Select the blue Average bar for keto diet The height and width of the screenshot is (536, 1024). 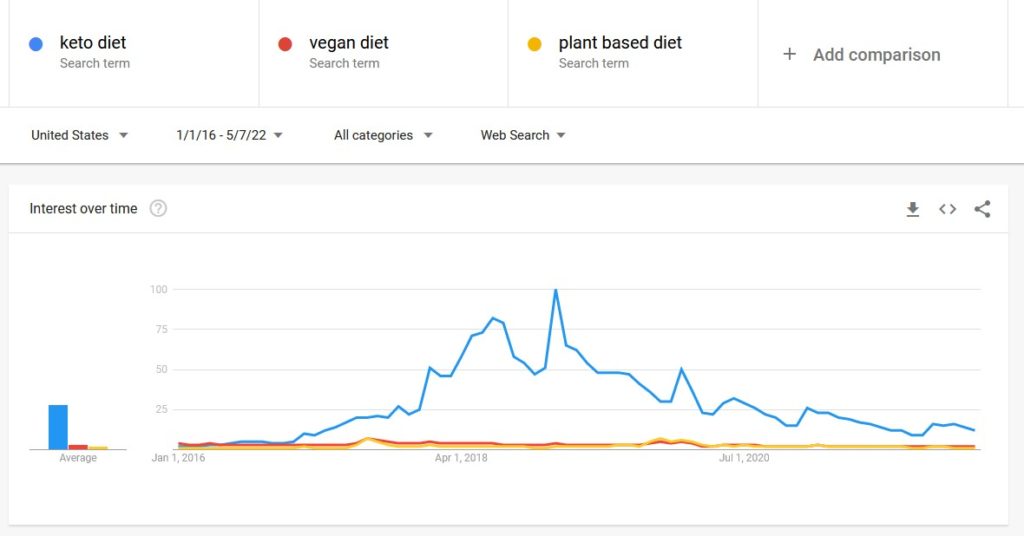[58, 427]
